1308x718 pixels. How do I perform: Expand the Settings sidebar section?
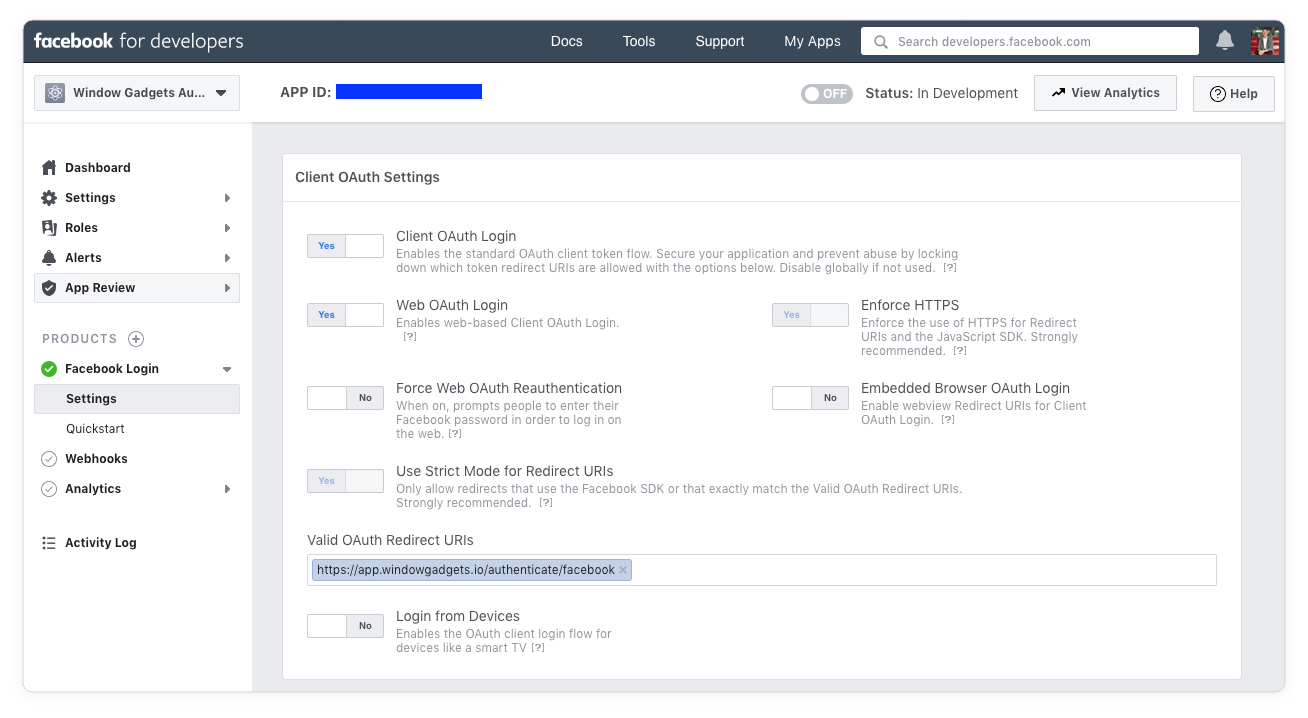click(228, 197)
